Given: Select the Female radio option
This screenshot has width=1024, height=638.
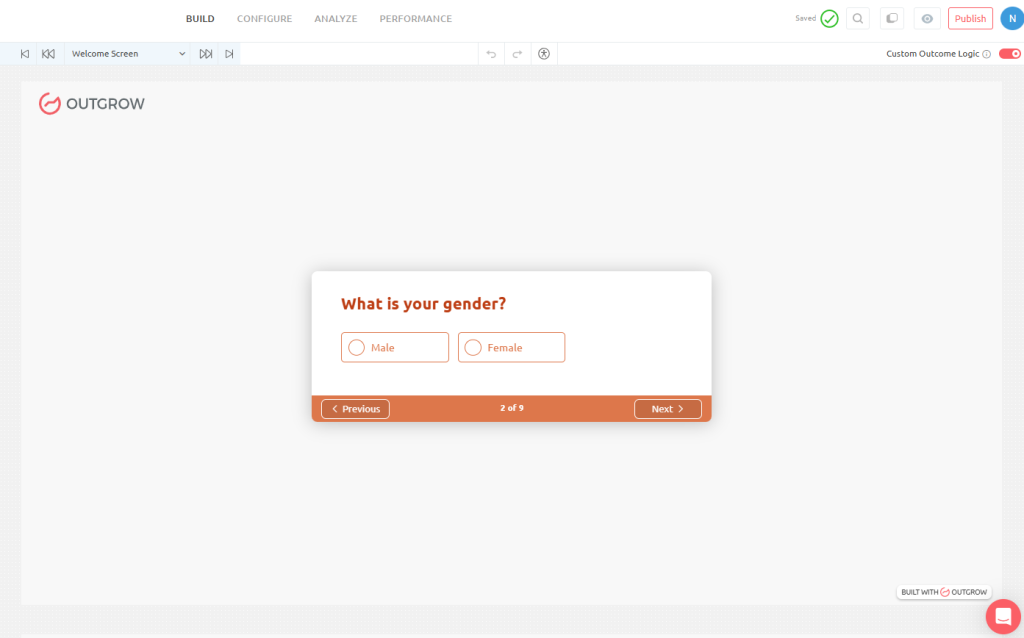Looking at the screenshot, I should click(x=473, y=348).
